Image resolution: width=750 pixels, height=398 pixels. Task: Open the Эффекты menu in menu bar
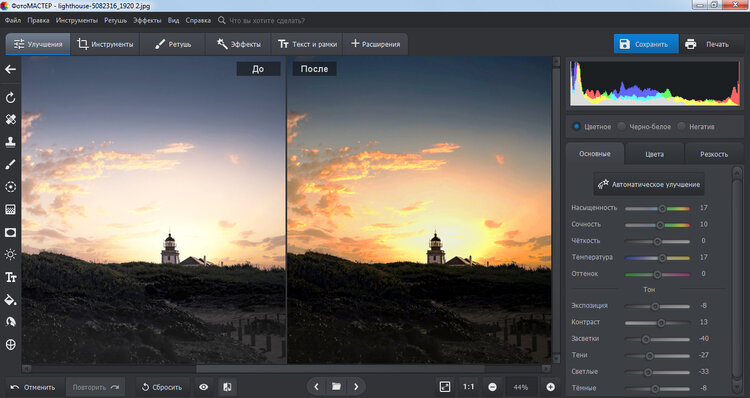147,21
